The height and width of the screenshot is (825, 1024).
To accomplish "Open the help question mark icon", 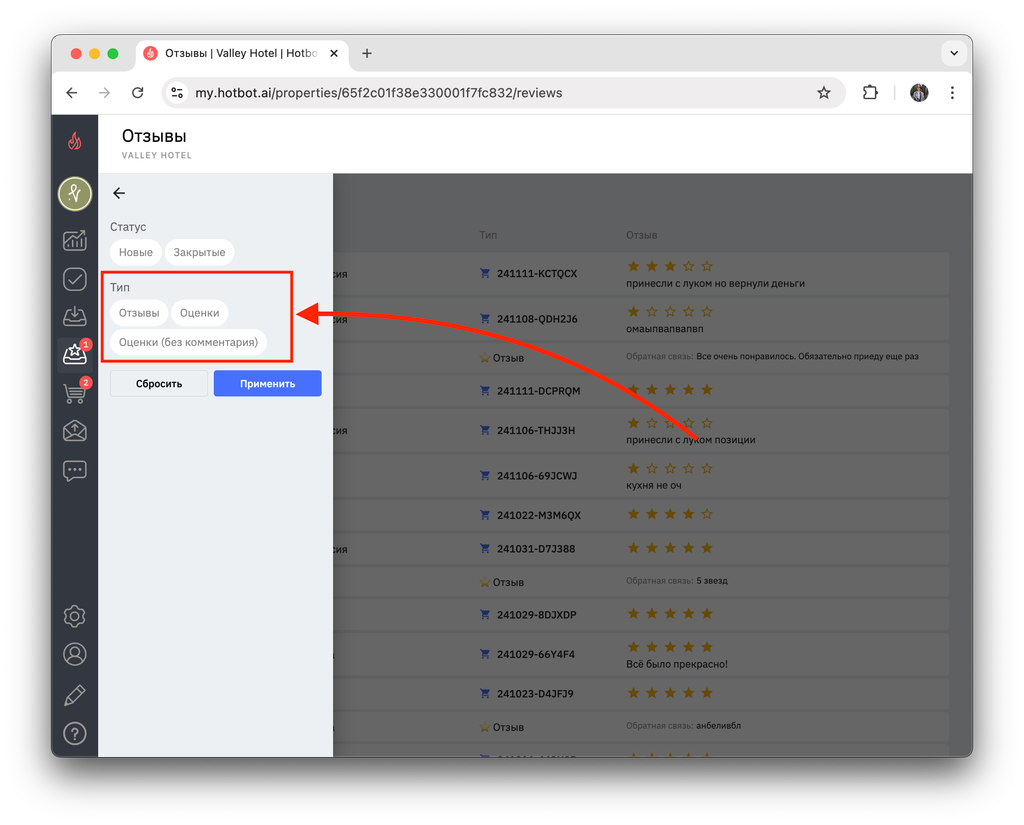I will [x=74, y=734].
